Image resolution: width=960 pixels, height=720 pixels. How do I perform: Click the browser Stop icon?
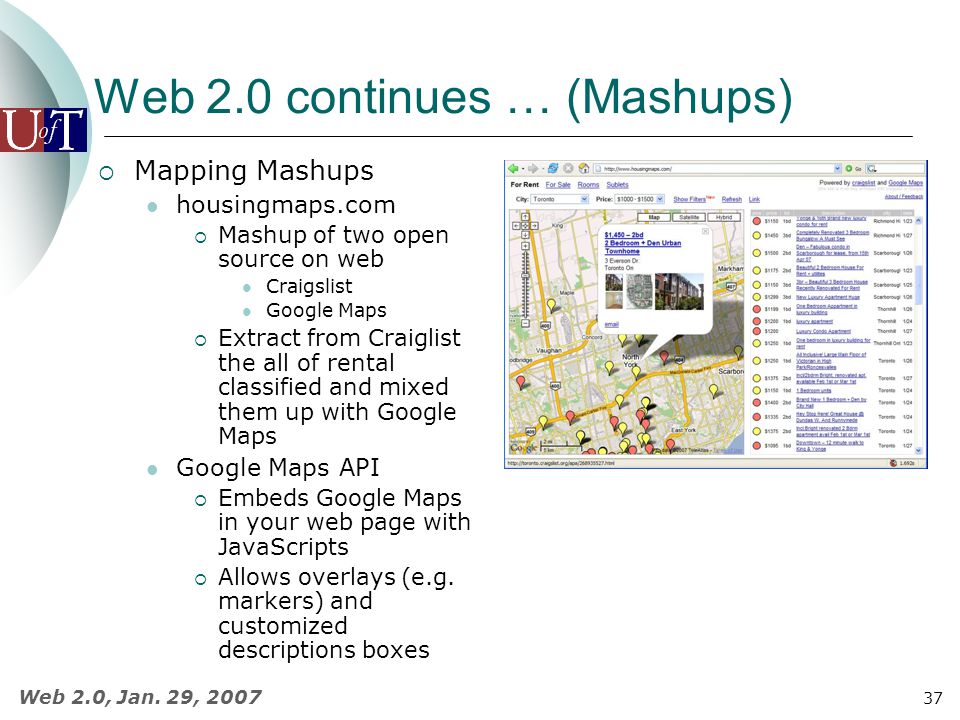coord(568,168)
